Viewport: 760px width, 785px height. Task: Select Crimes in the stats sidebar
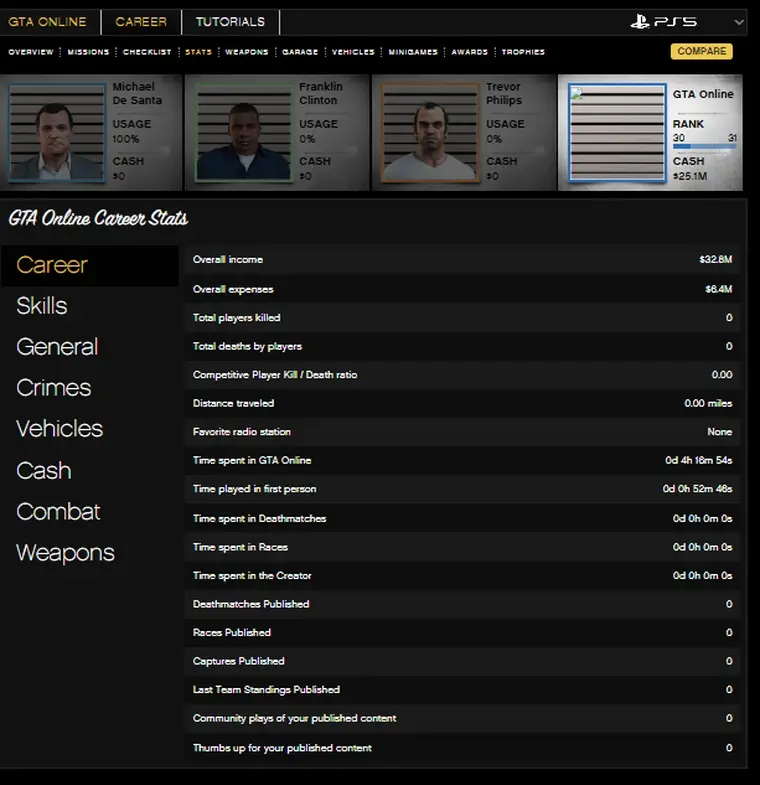pyautogui.click(x=54, y=388)
